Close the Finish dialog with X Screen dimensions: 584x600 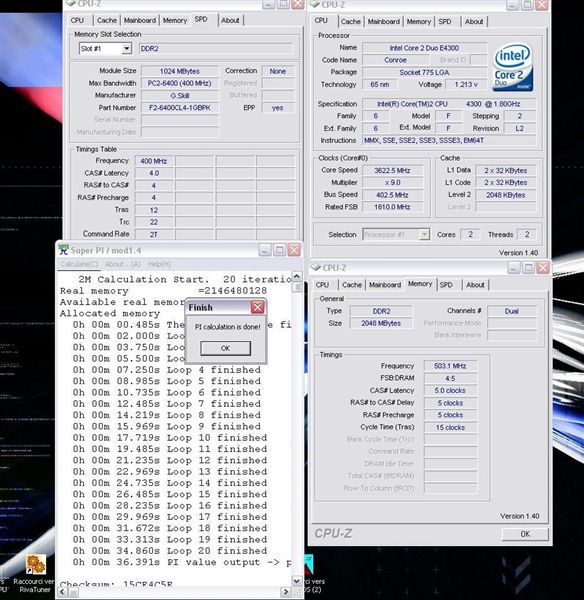tap(258, 307)
